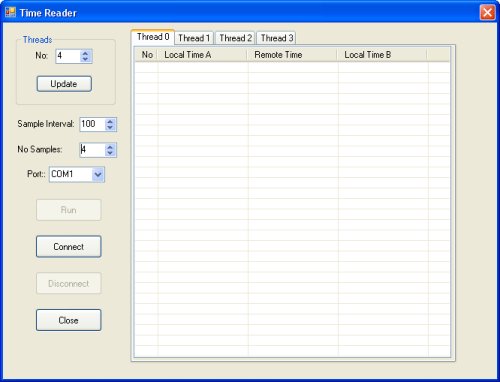Click the Local Time A column header
Viewport: 500px width, 382px height.
[202, 55]
